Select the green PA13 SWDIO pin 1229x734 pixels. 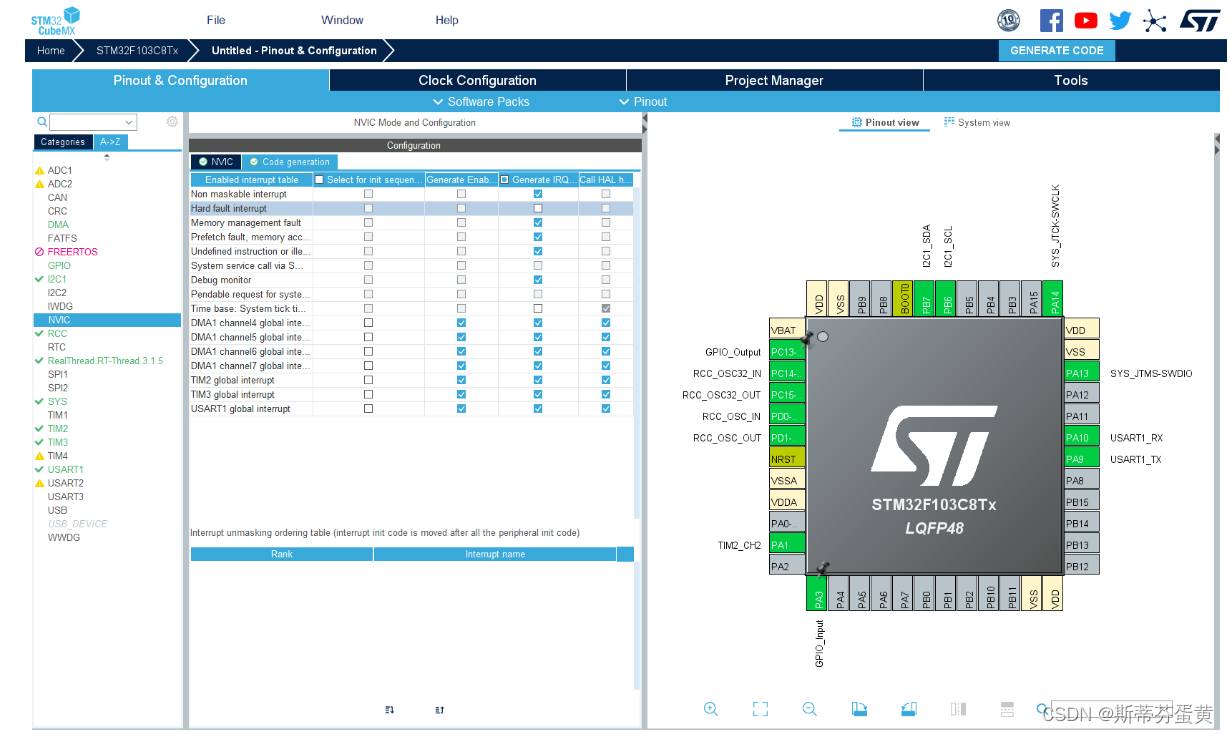(x=1082, y=373)
